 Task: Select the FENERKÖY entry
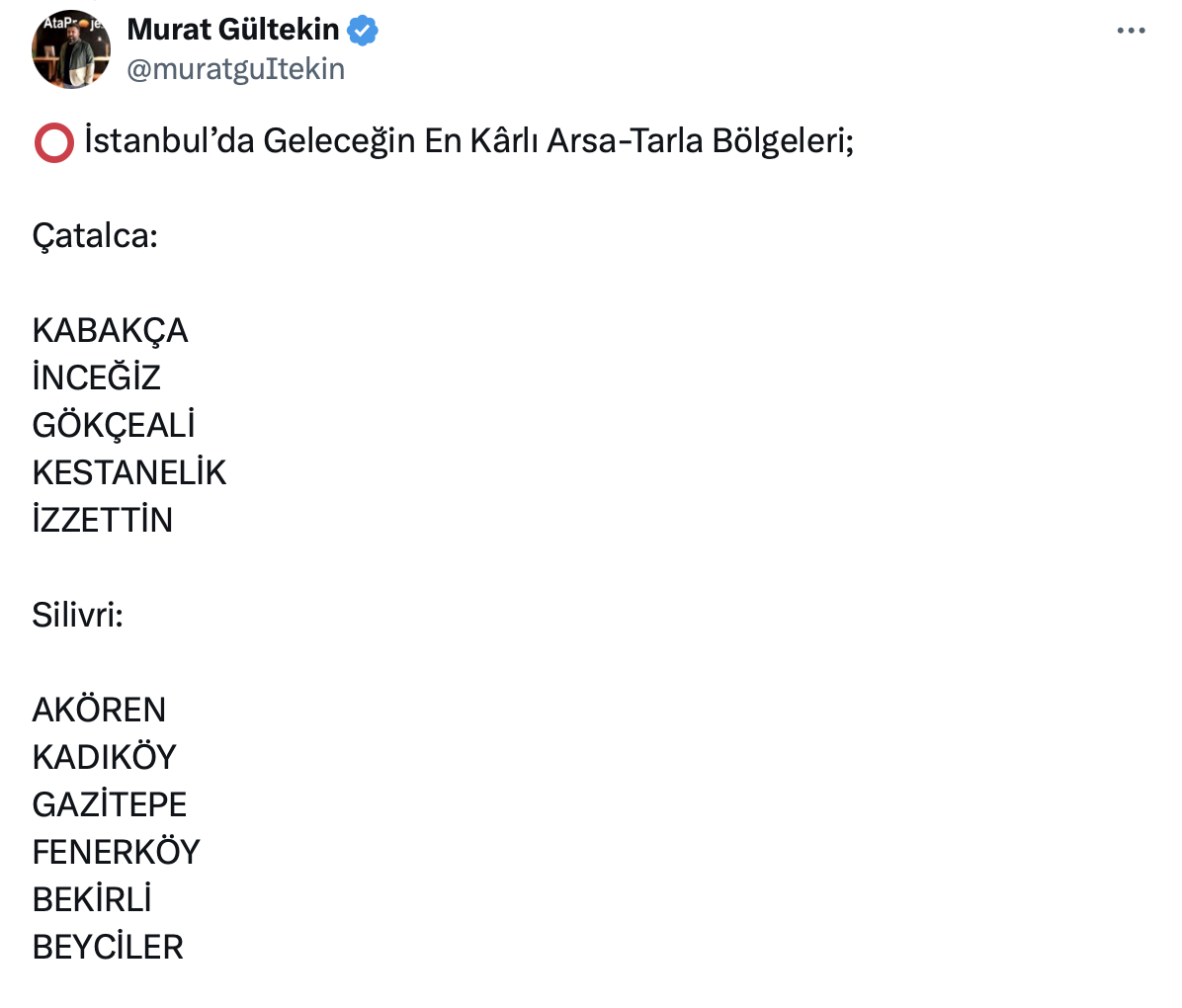click(x=116, y=853)
